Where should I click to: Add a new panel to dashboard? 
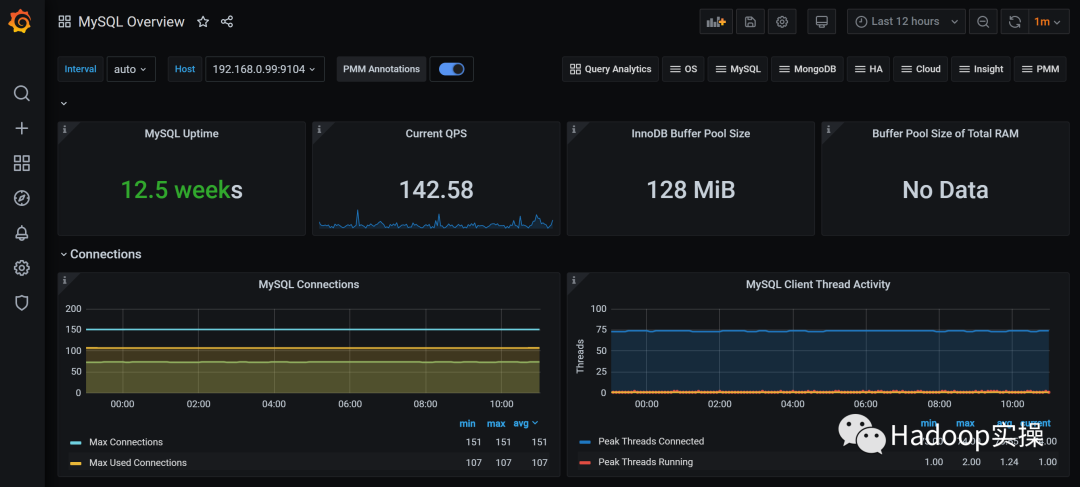(x=716, y=21)
